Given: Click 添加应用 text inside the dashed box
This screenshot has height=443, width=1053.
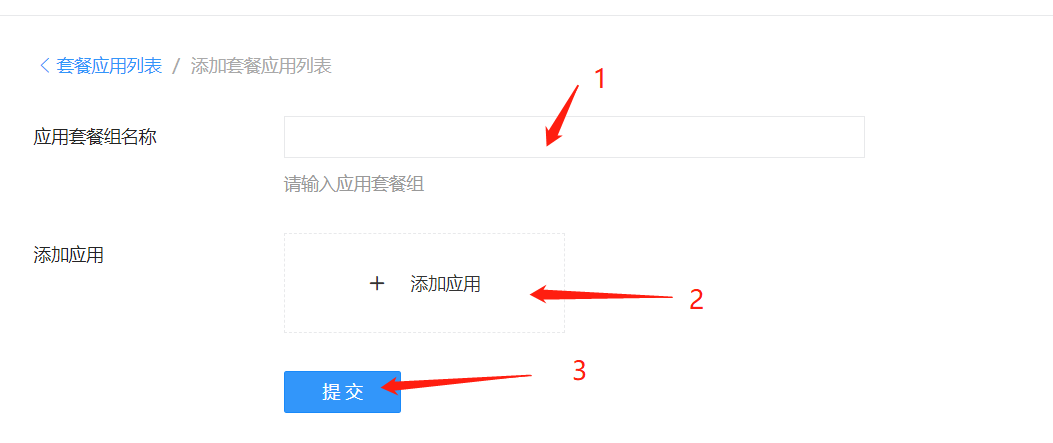Looking at the screenshot, I should 445,284.
